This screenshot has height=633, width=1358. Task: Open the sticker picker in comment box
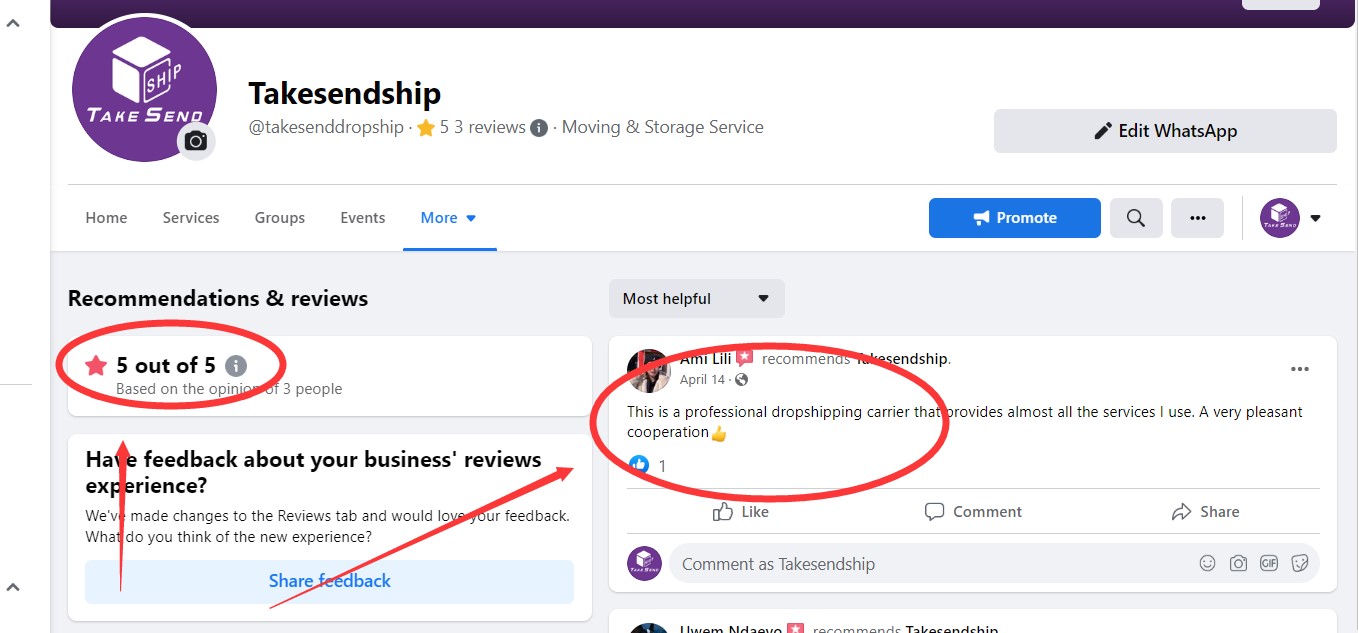pyautogui.click(x=1300, y=563)
